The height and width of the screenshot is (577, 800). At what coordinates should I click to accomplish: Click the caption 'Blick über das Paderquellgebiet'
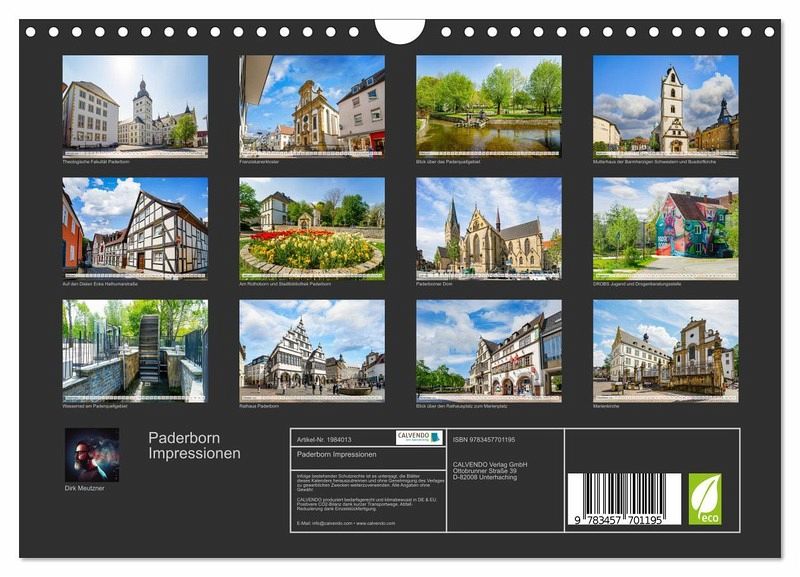[x=448, y=162]
